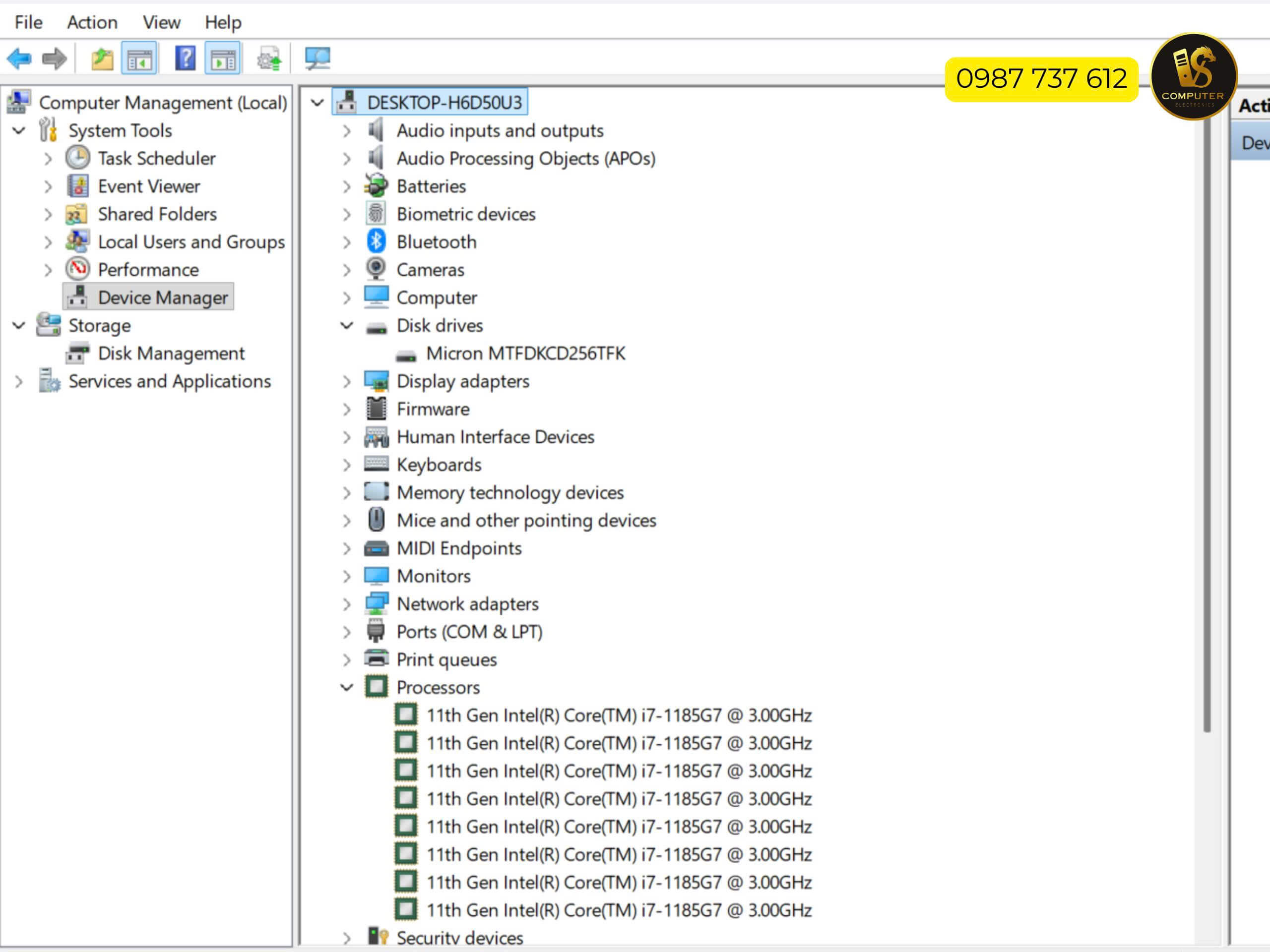Screen dimensions: 1270x952
Task: Expand the MIDI Endpoints category
Action: [347, 548]
